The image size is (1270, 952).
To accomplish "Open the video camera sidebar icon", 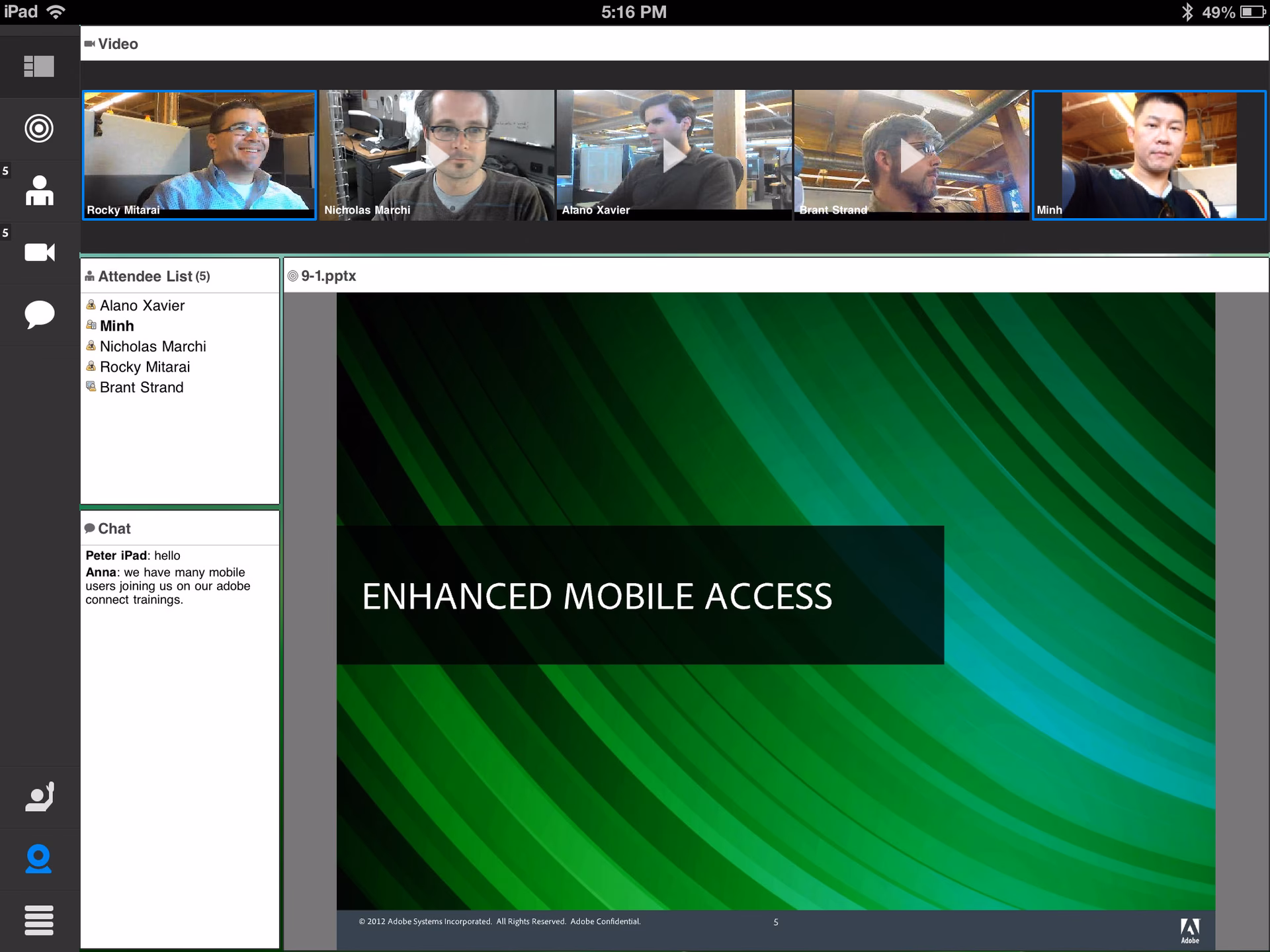I will click(39, 253).
